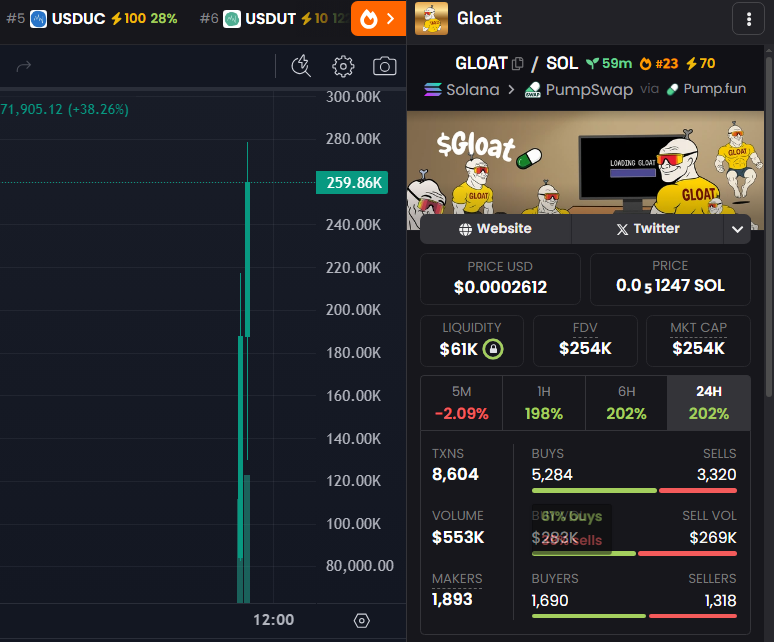
Task: Click the PRICE in SOL box
Action: [x=670, y=279]
